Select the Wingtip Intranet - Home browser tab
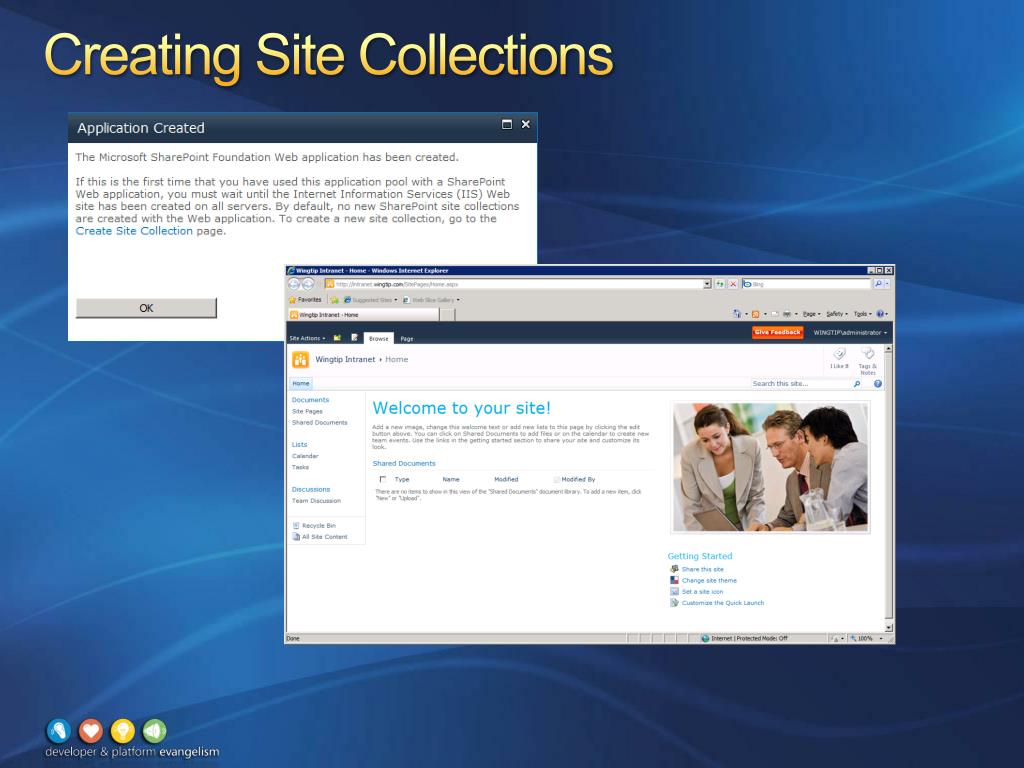 point(364,315)
